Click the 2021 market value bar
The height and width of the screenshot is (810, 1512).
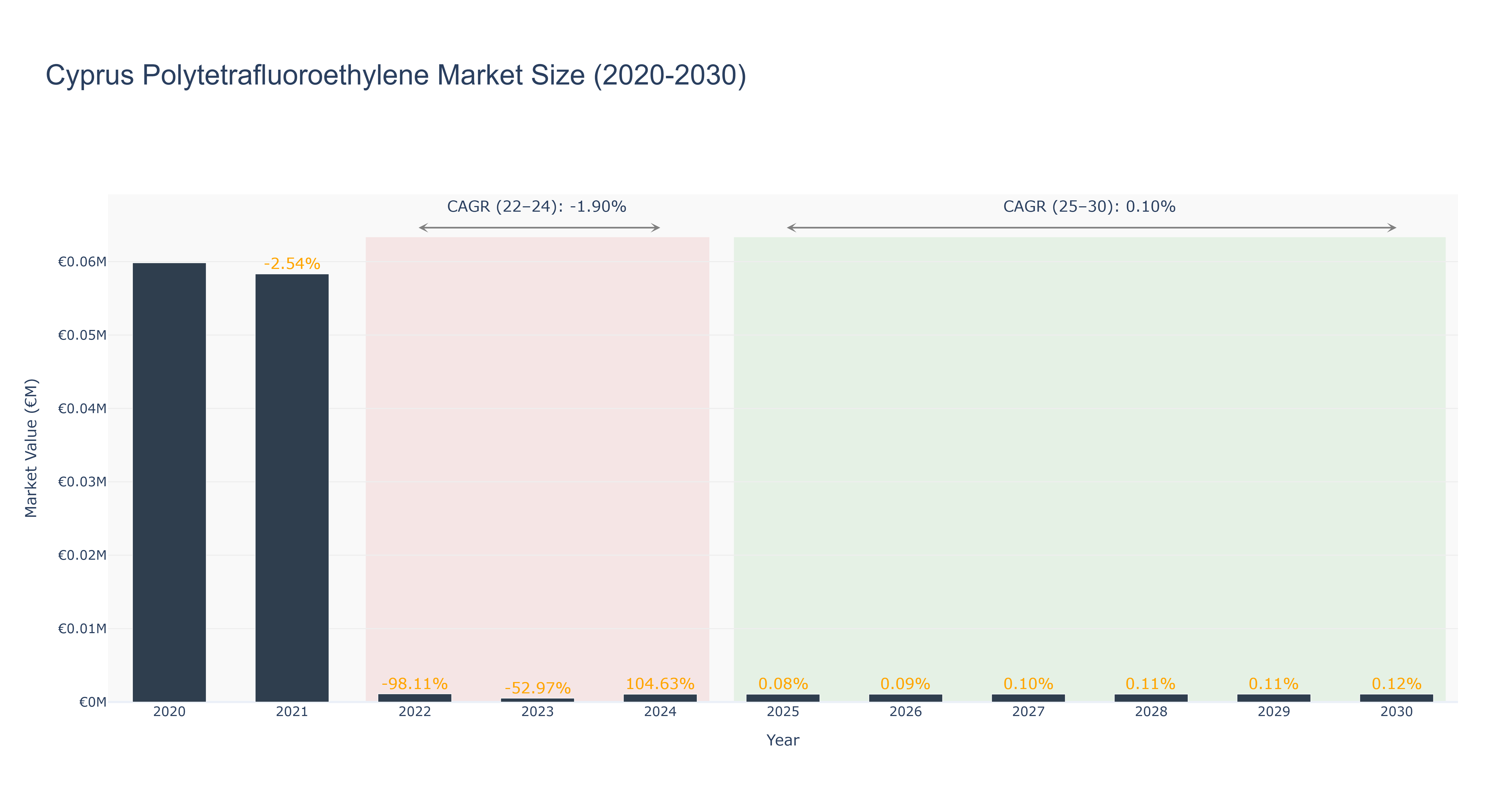pyautogui.click(x=292, y=488)
